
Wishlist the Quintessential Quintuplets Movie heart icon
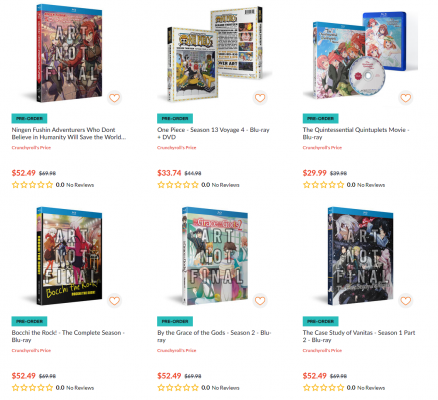click(405, 98)
